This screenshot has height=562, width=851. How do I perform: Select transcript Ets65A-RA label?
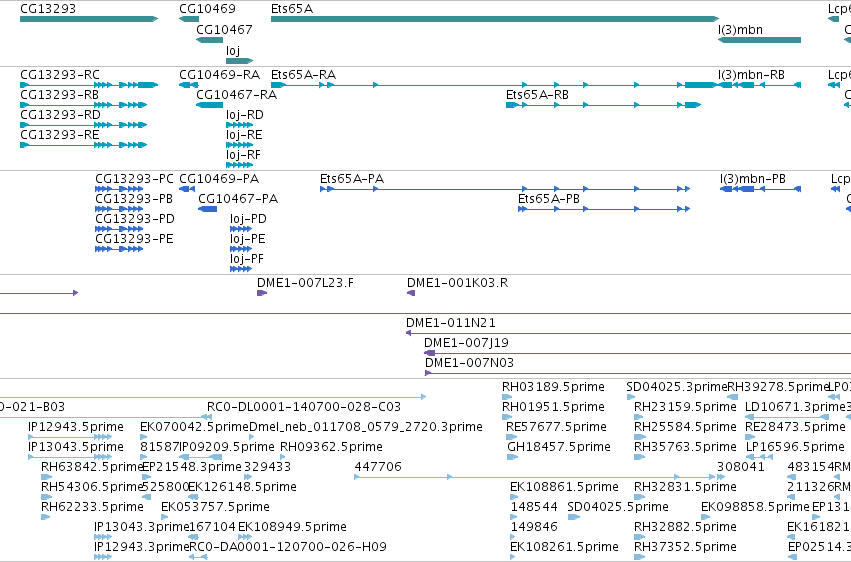coord(303,74)
